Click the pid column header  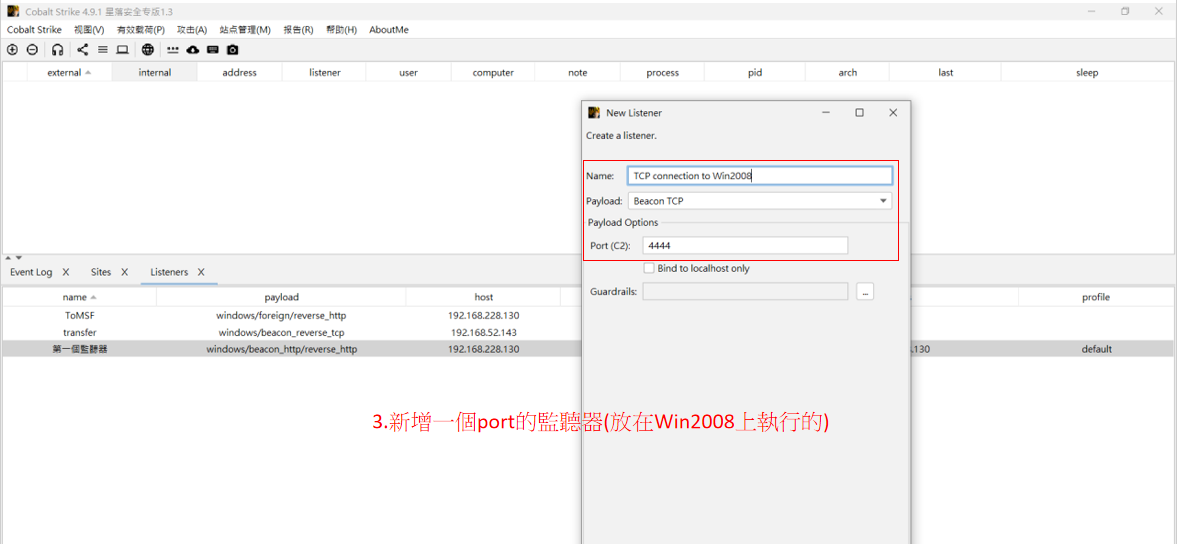(x=755, y=73)
